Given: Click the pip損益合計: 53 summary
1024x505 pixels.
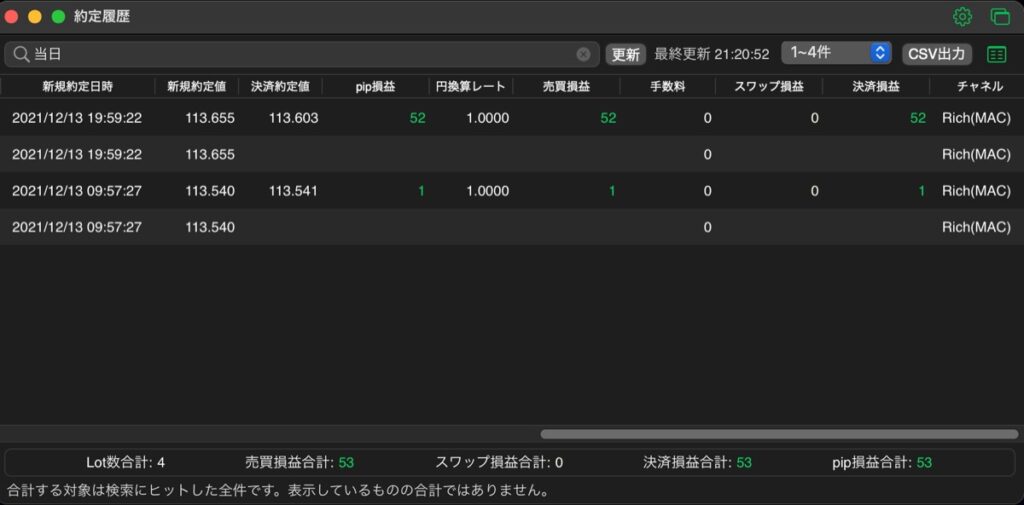Looking at the screenshot, I should (x=882, y=463).
